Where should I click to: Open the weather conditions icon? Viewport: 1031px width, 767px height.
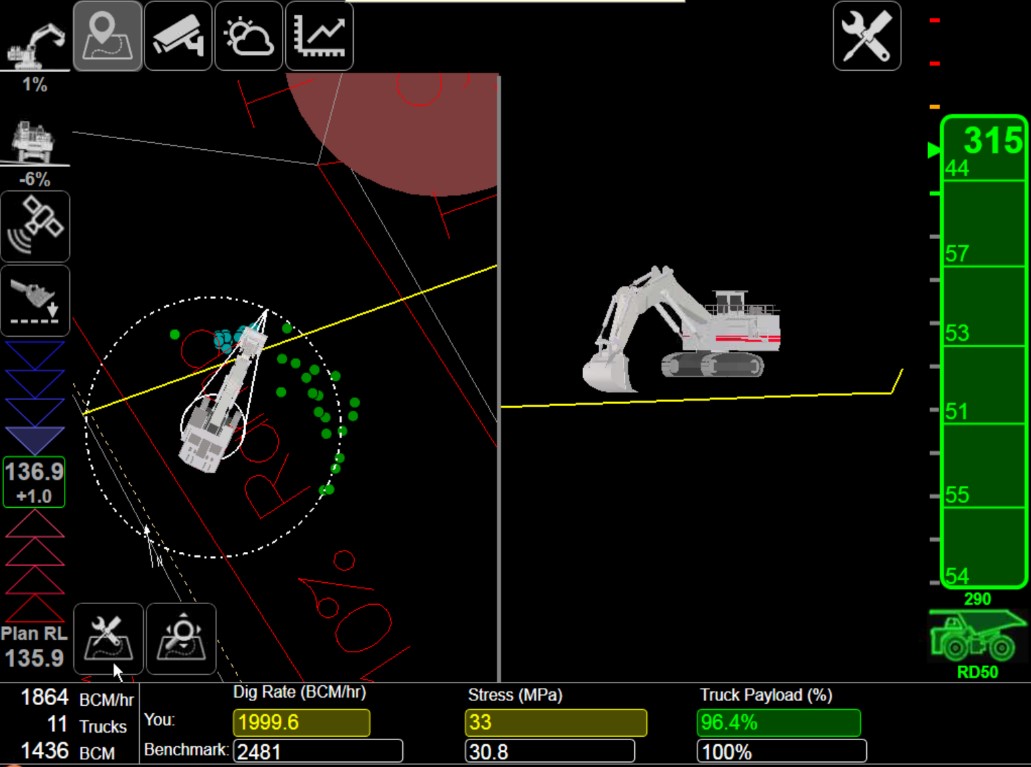(248, 36)
